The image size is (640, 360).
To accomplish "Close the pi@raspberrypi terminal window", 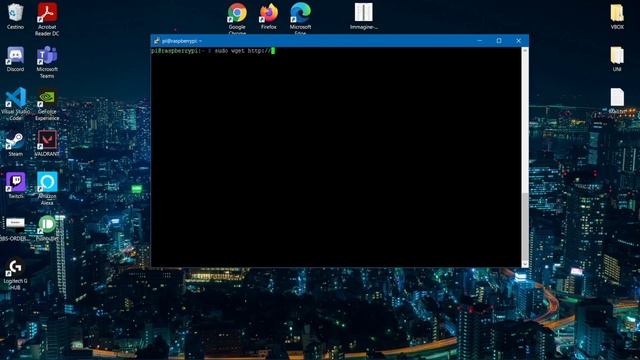I will tap(518, 41).
